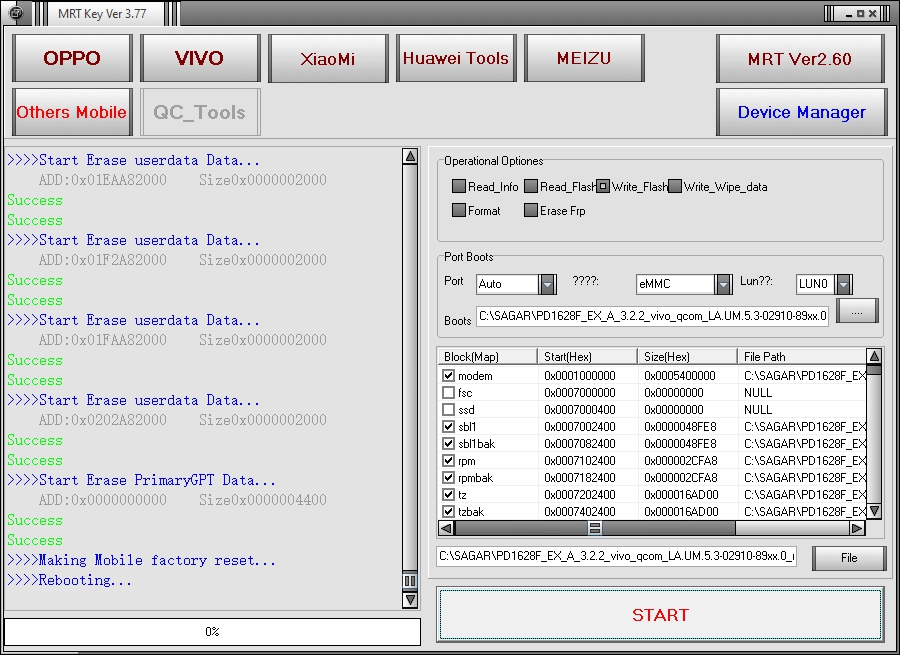900x655 pixels.
Task: Click the firmware file path field
Action: click(x=616, y=556)
